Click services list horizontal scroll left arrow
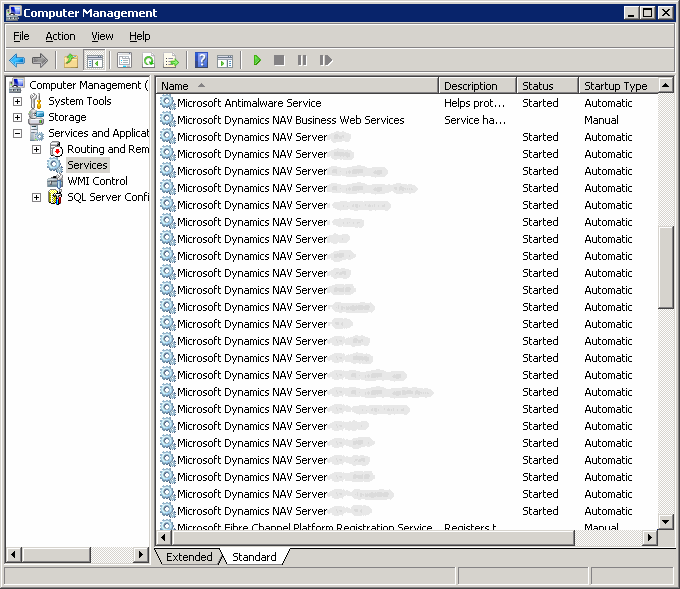Image resolution: width=680 pixels, height=589 pixels. pyautogui.click(x=163, y=538)
